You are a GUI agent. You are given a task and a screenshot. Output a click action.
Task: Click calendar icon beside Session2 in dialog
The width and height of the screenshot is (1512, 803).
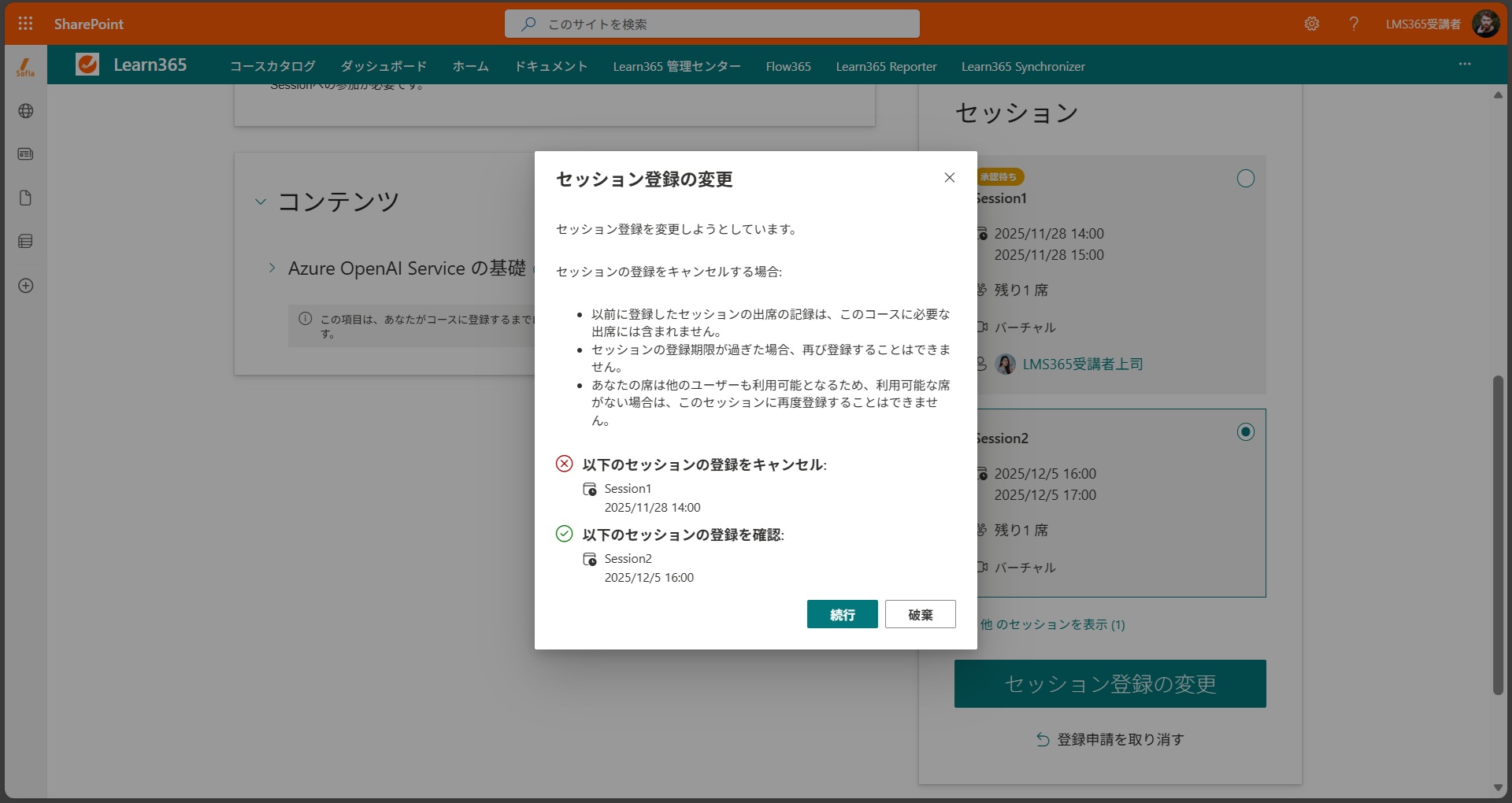(590, 559)
